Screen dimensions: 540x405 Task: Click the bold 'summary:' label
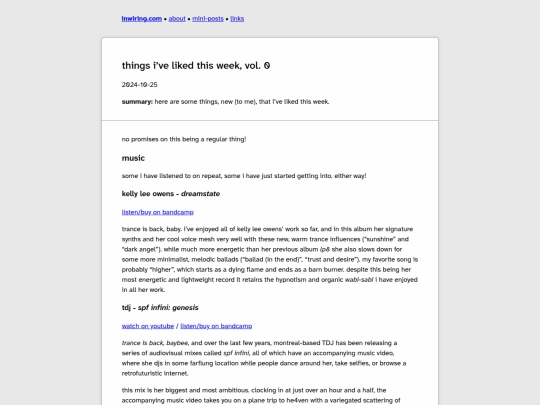point(137,102)
